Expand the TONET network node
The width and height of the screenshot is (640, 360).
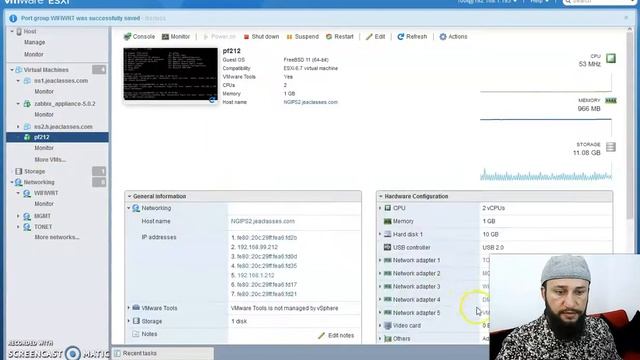click(18, 227)
